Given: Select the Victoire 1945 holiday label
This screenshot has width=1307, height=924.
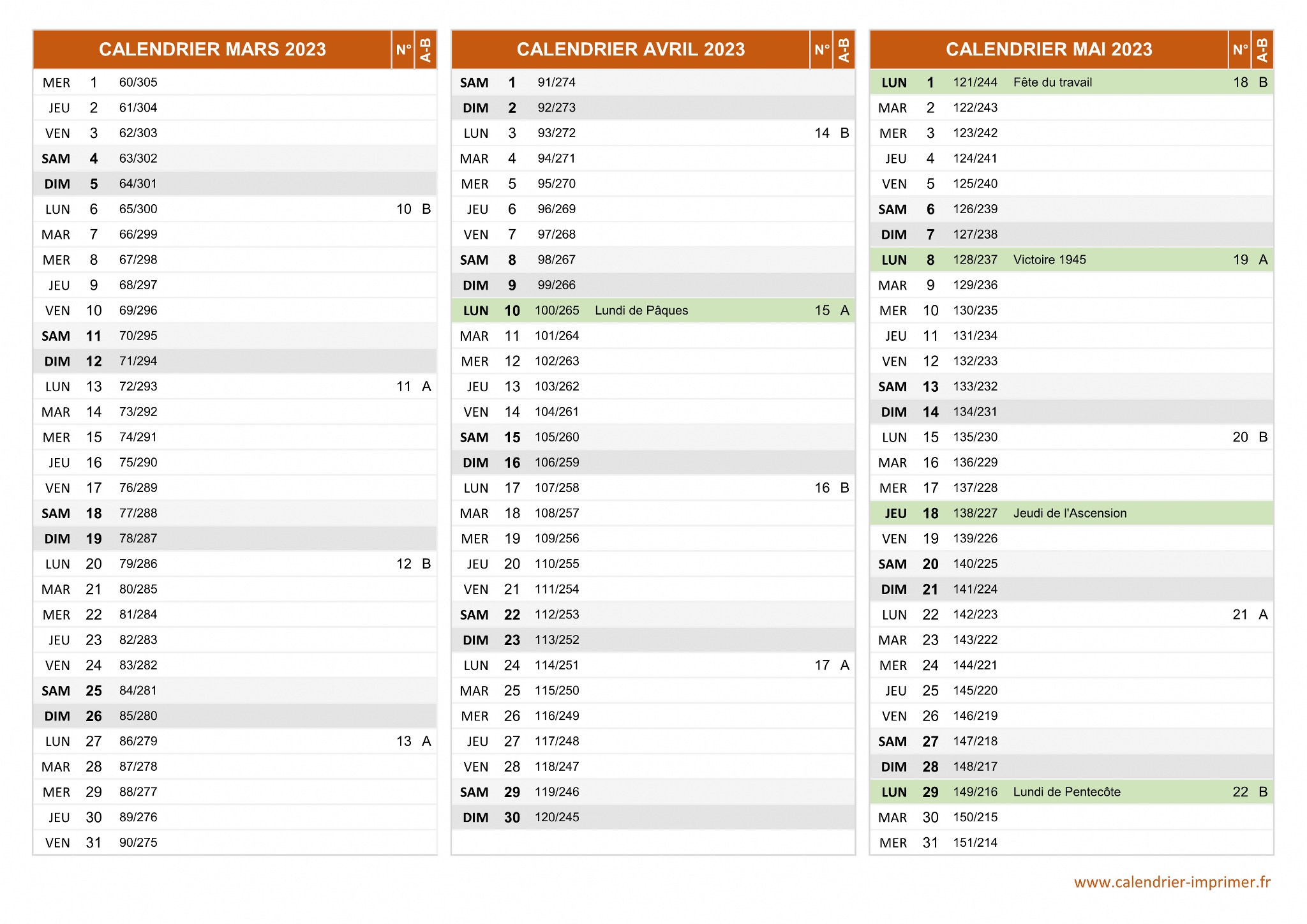Looking at the screenshot, I should 1049,260.
